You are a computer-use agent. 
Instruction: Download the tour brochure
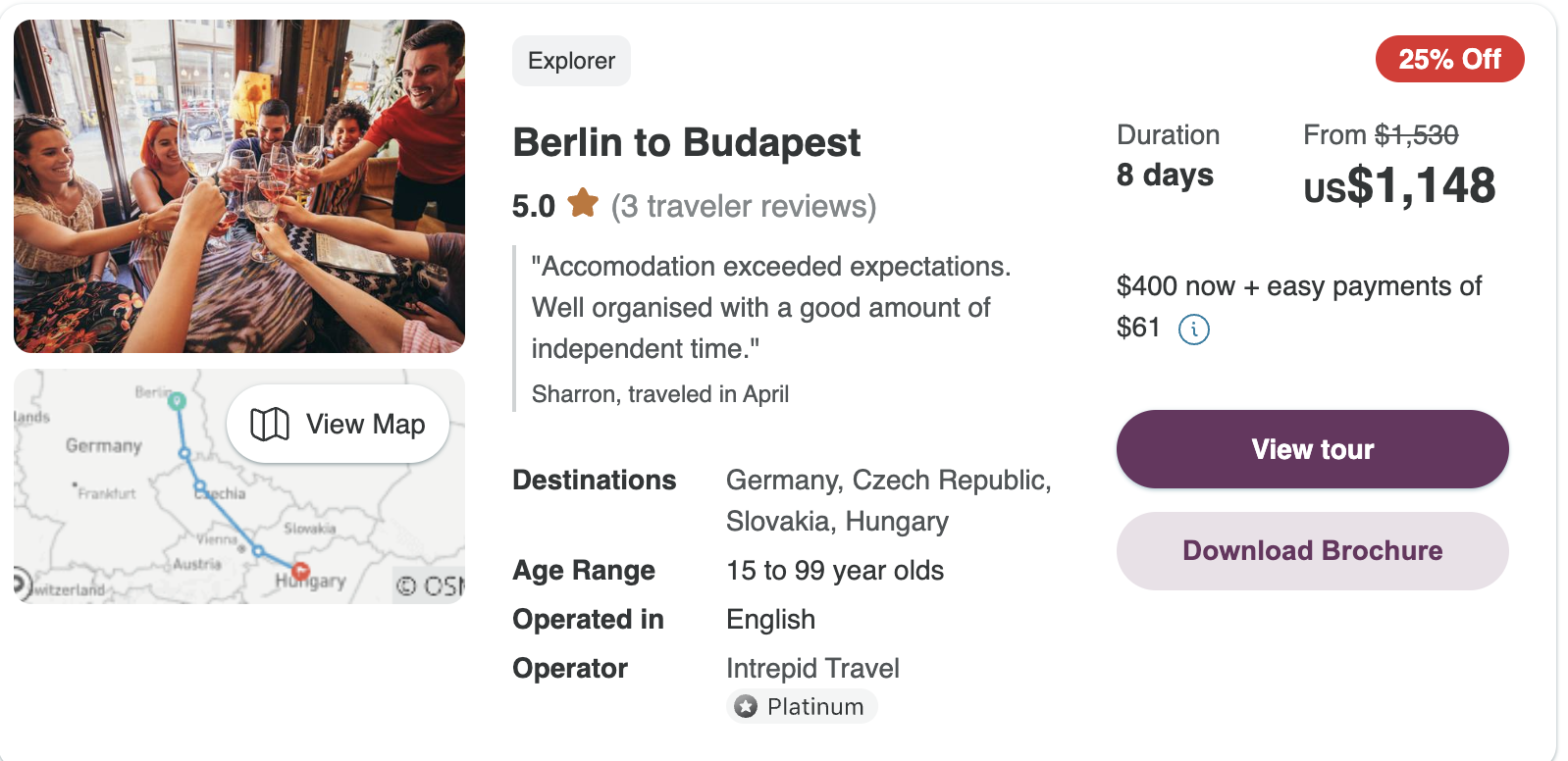click(1312, 551)
